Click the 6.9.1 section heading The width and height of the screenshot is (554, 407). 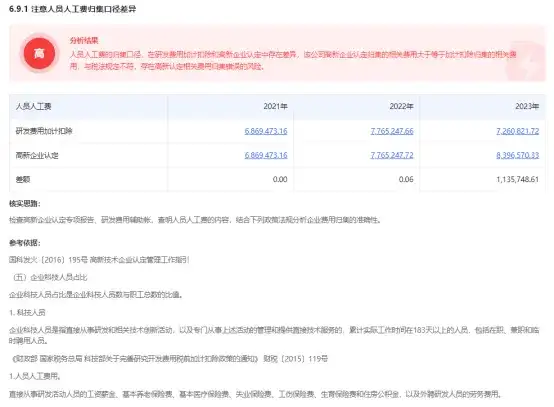[72, 9]
